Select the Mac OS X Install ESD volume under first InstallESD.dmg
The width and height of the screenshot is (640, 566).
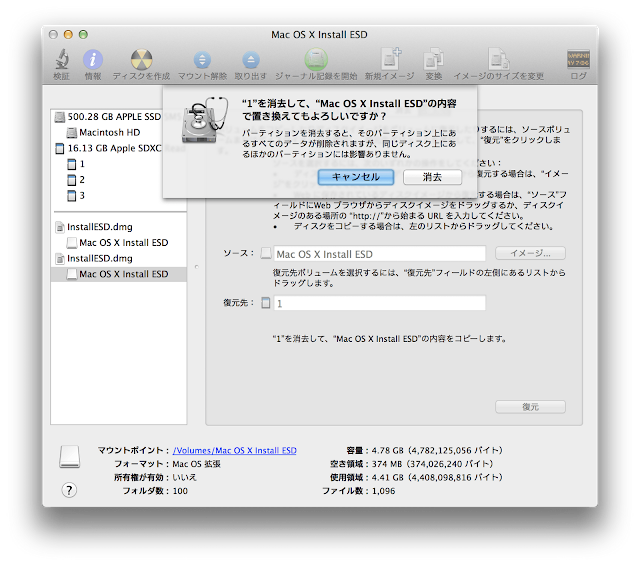118,243
